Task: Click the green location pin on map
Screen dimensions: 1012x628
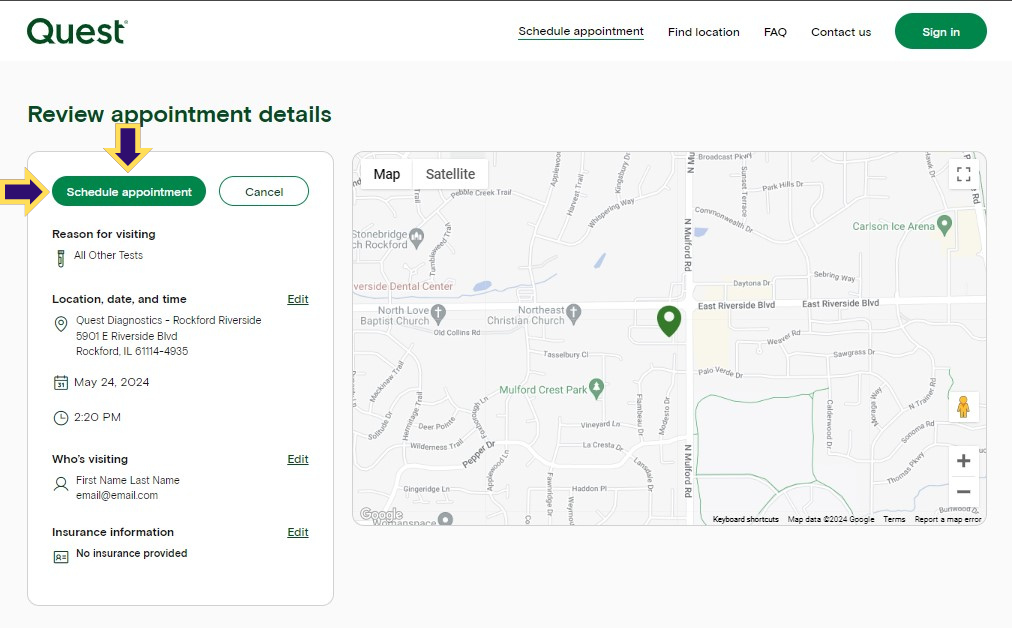Action: tap(669, 321)
